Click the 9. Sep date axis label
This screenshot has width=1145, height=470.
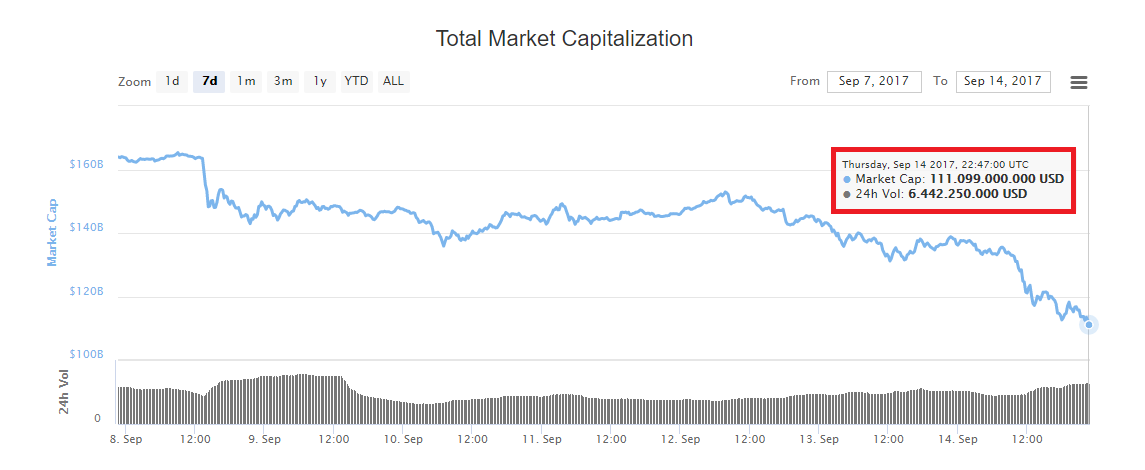263,439
